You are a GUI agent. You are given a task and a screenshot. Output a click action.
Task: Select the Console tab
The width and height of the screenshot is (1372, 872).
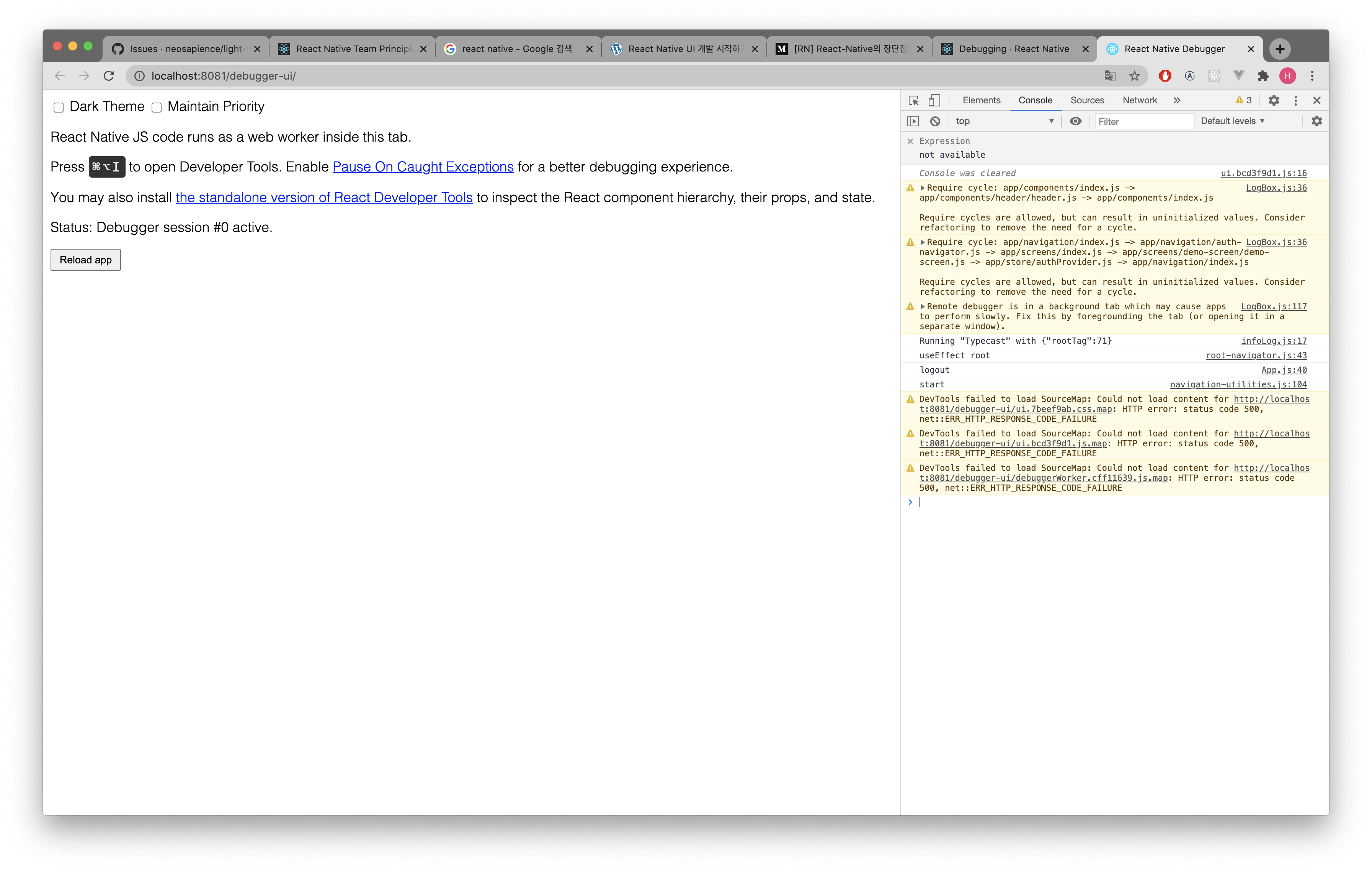click(1035, 100)
